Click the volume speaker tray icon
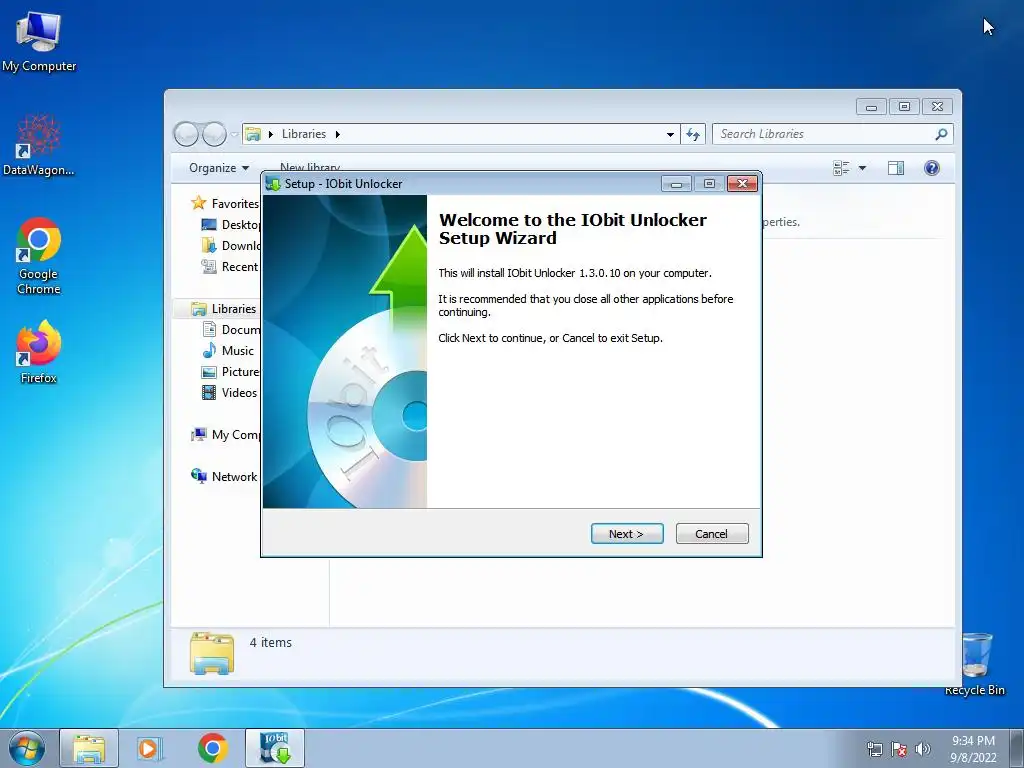Viewport: 1024px width, 768px height. point(923,749)
